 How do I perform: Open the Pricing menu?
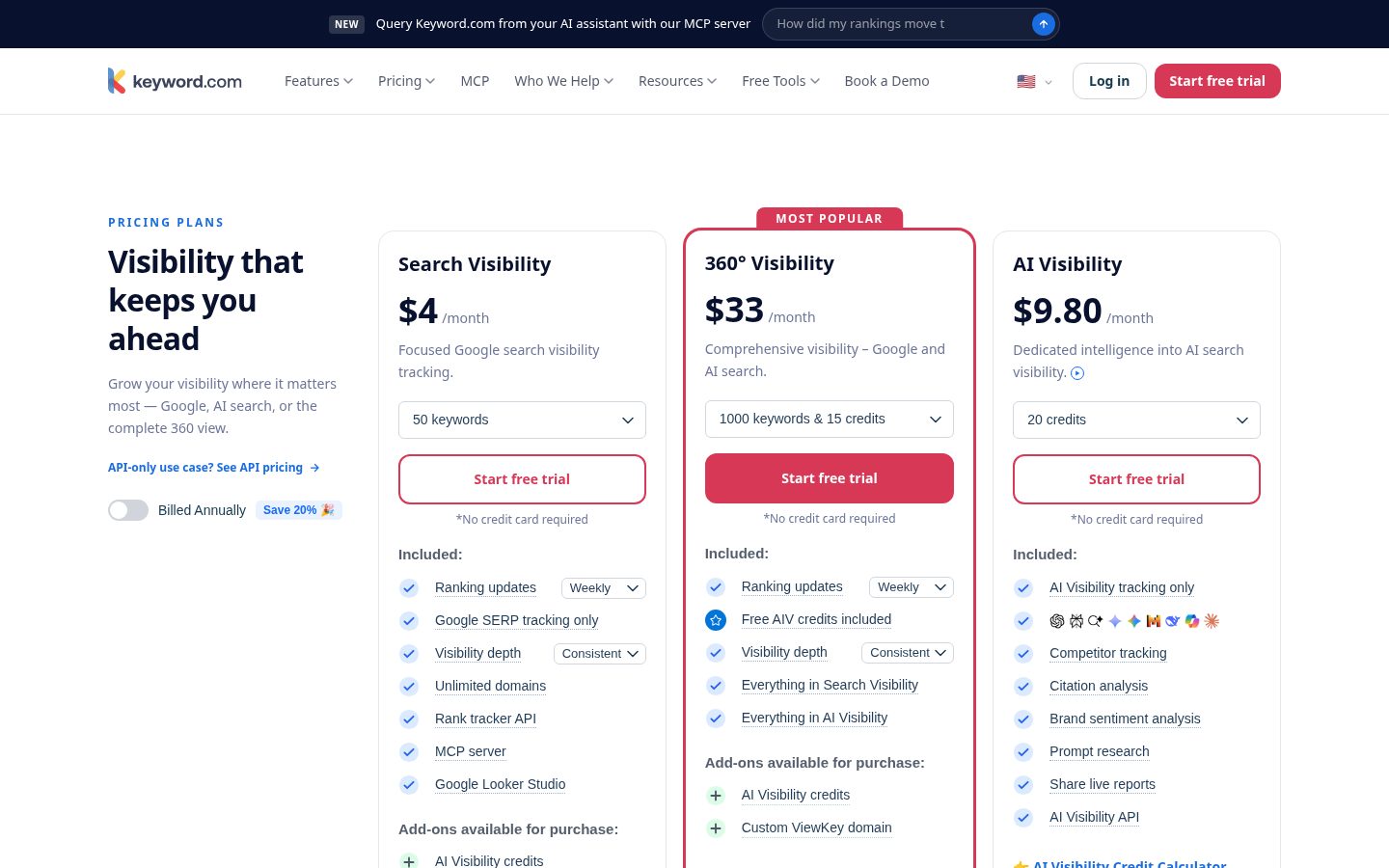[x=406, y=81]
